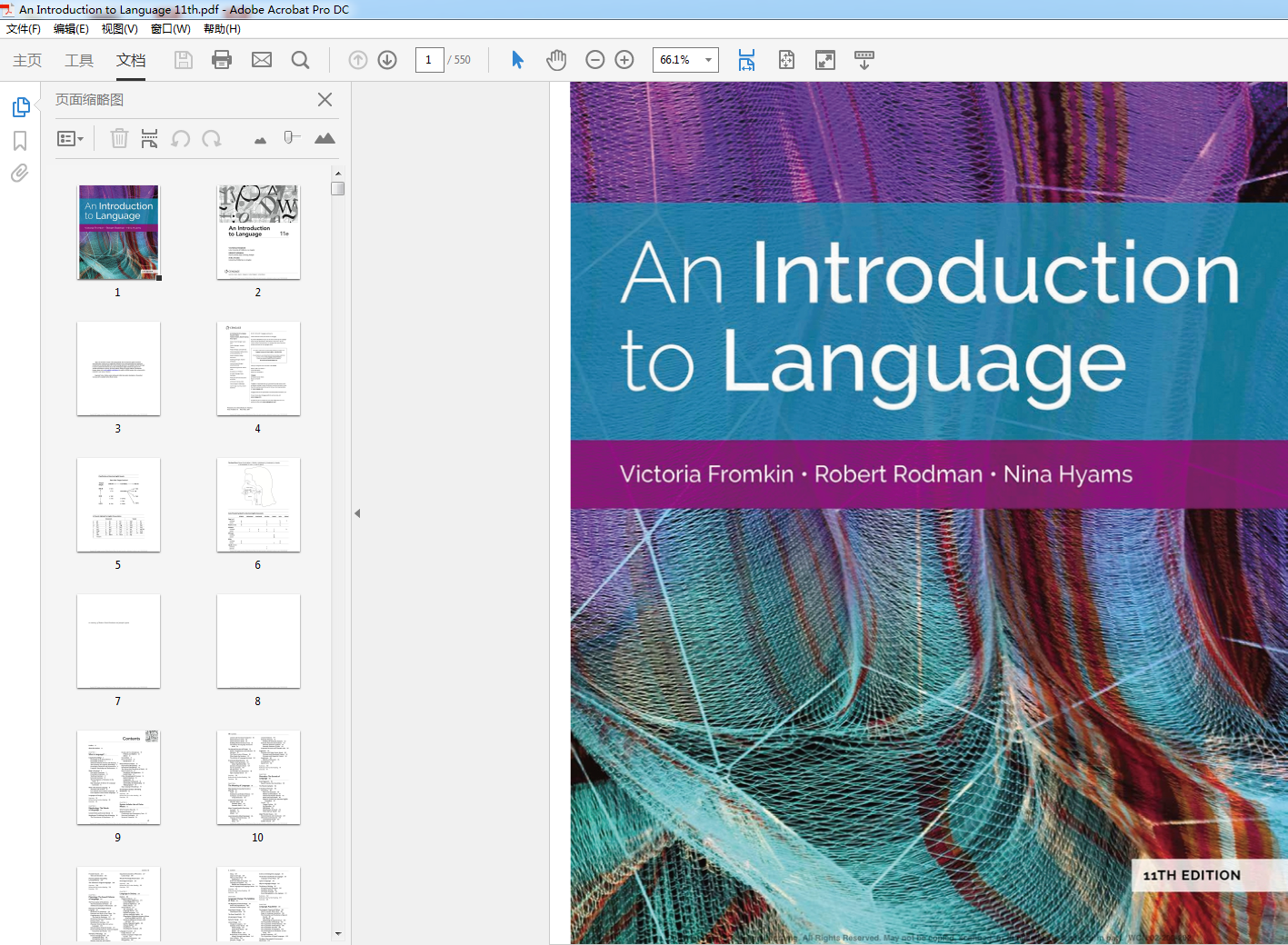
Task: Click the page number input field
Action: (x=429, y=60)
